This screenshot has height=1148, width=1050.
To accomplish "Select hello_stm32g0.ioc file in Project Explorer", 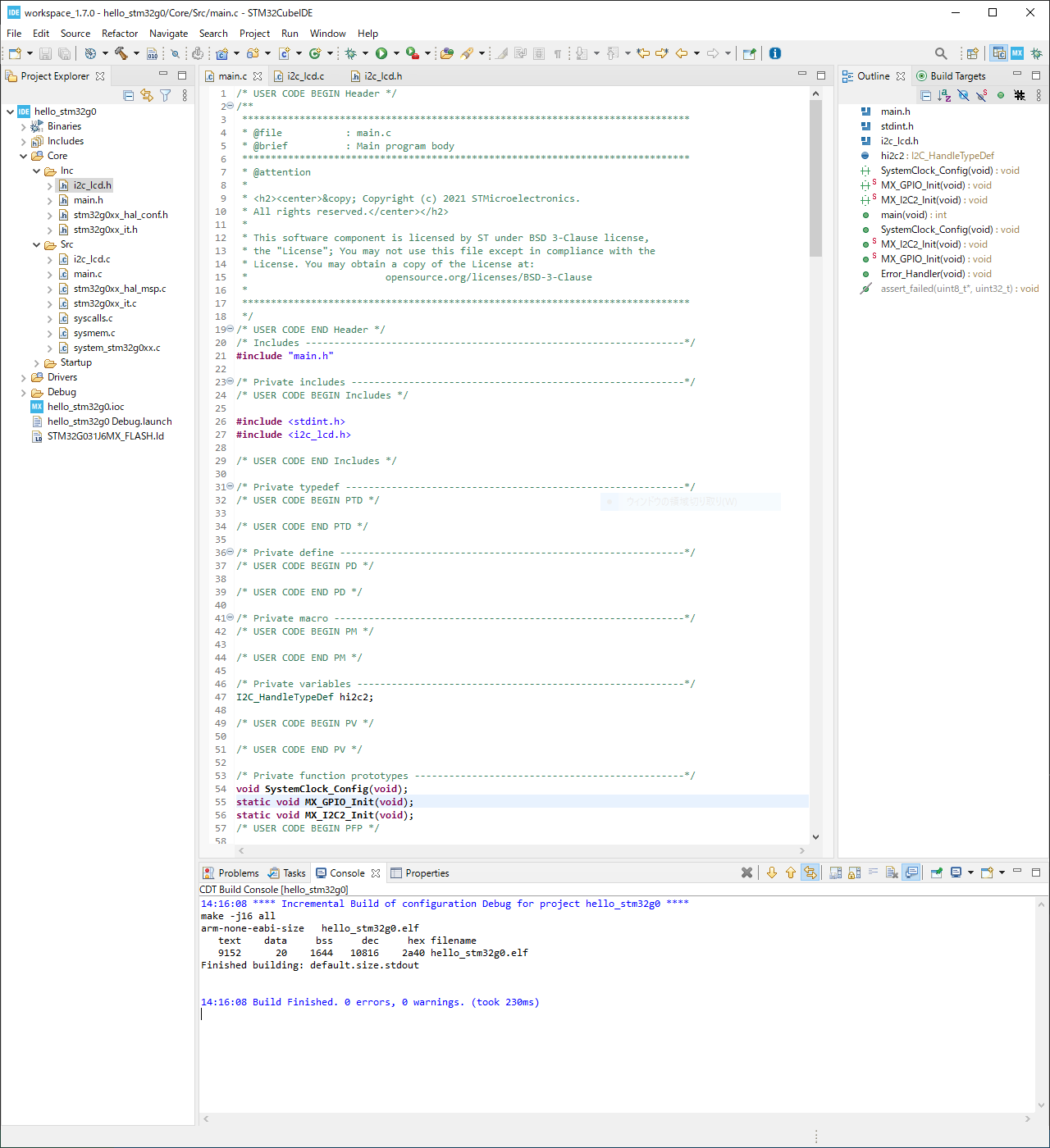I will click(85, 407).
